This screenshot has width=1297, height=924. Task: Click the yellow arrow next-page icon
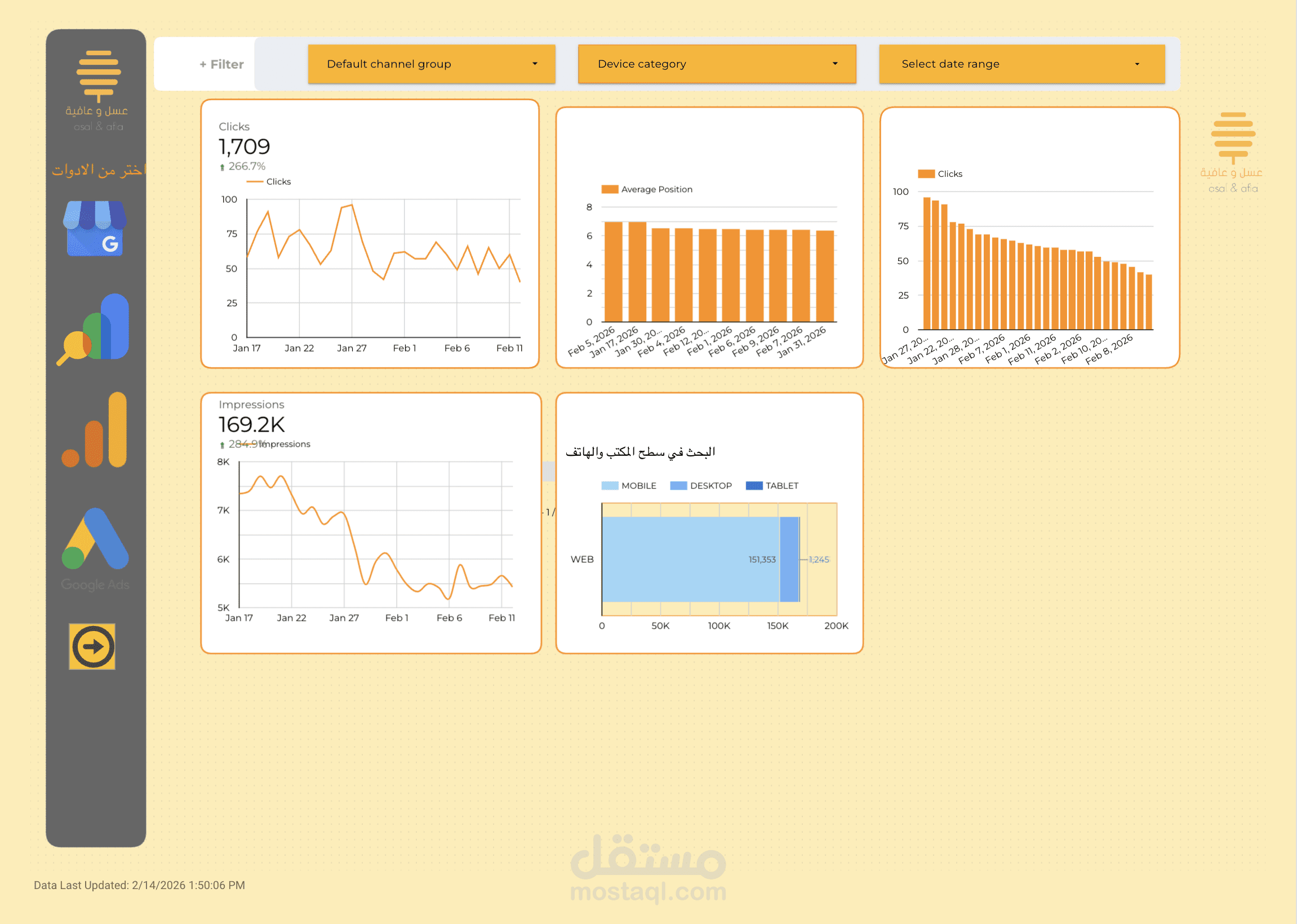click(x=92, y=646)
